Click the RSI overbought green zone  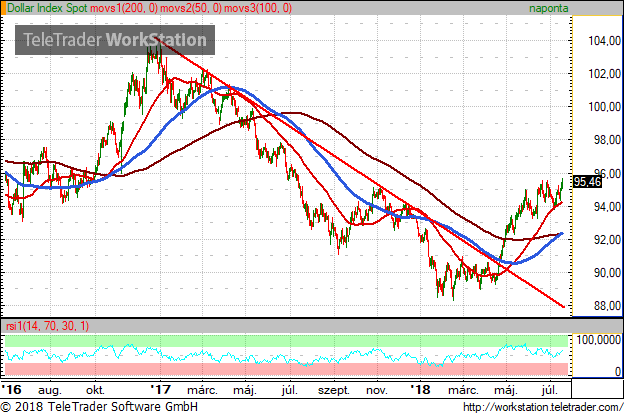click(287, 341)
